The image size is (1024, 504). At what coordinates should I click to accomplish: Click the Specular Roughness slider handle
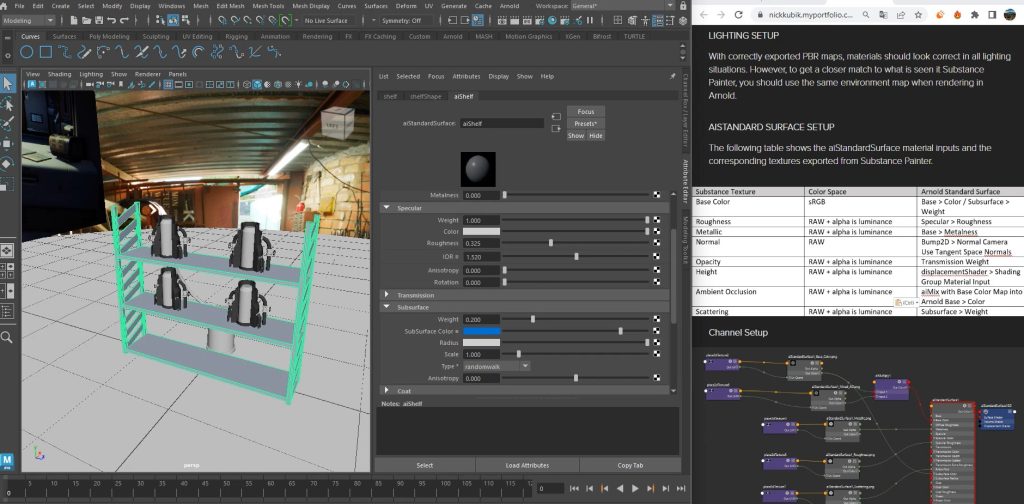pyautogui.click(x=551, y=243)
